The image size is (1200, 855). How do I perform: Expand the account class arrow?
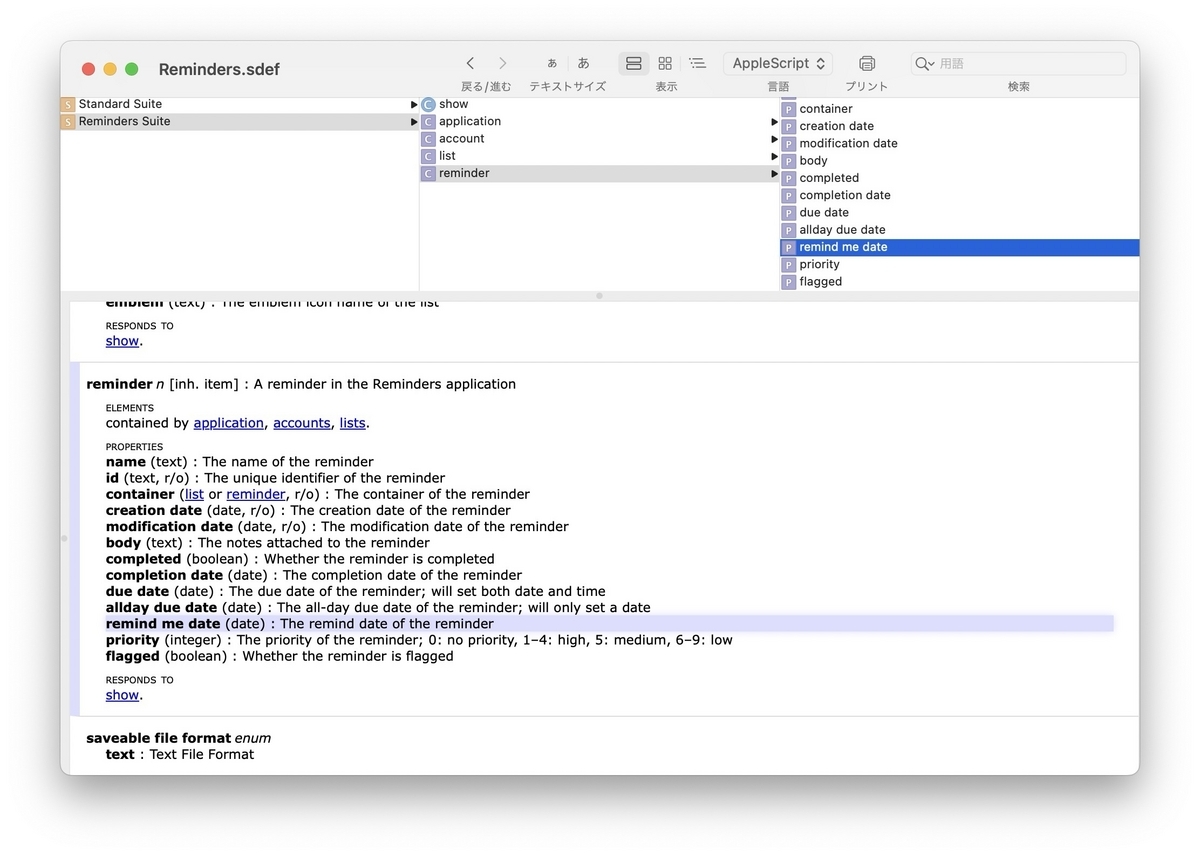pos(774,139)
